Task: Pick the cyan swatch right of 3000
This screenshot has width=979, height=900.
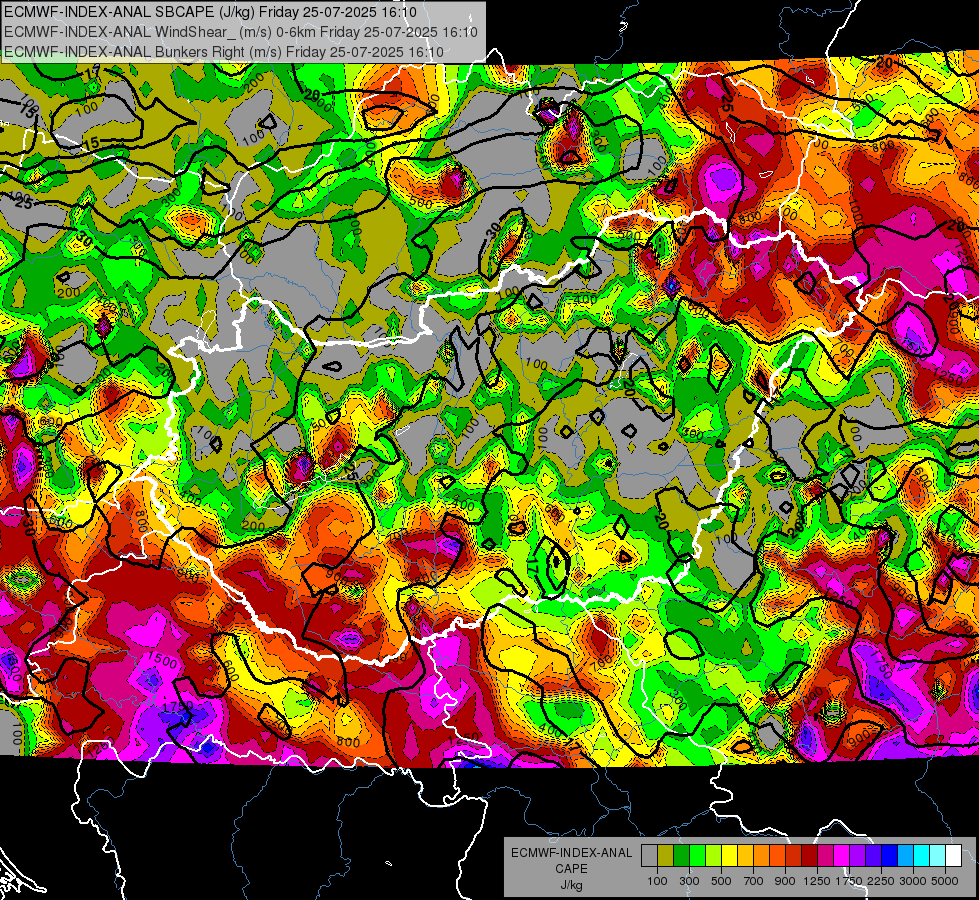Action: (922, 855)
